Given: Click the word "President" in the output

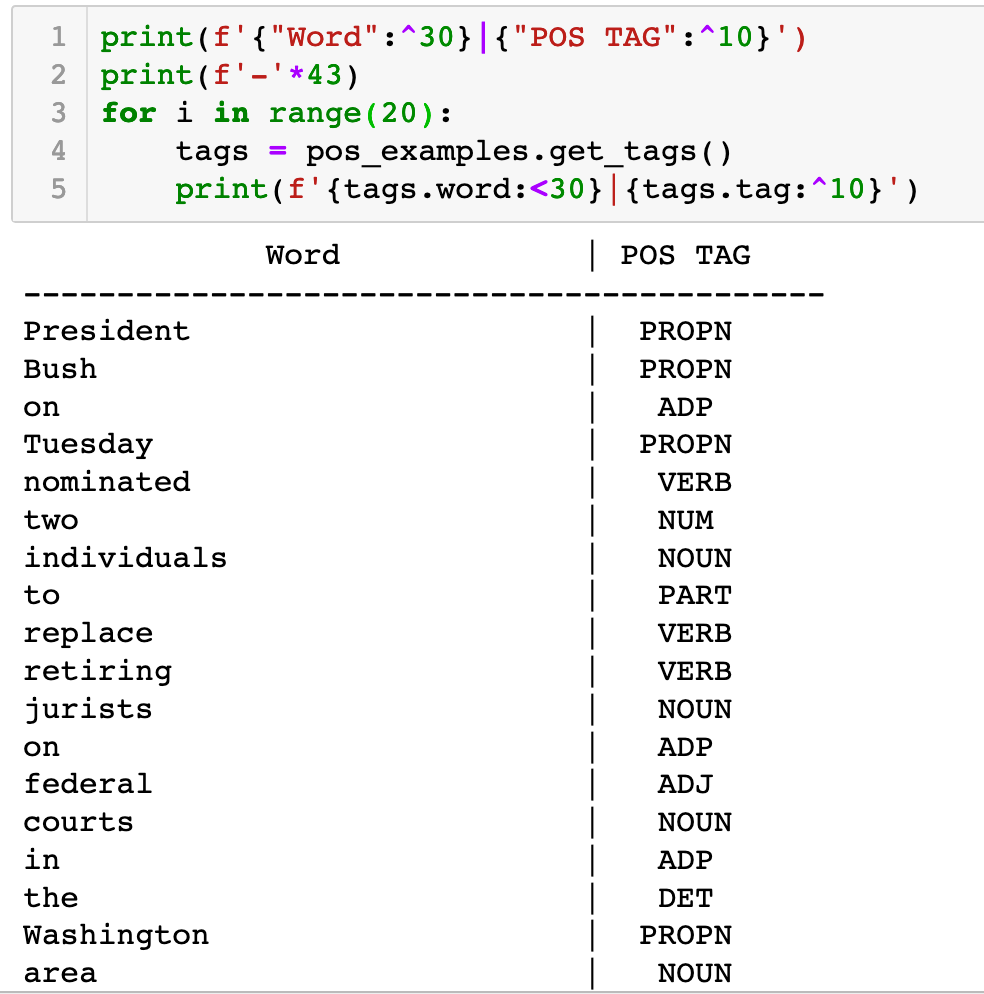Looking at the screenshot, I should (106, 331).
